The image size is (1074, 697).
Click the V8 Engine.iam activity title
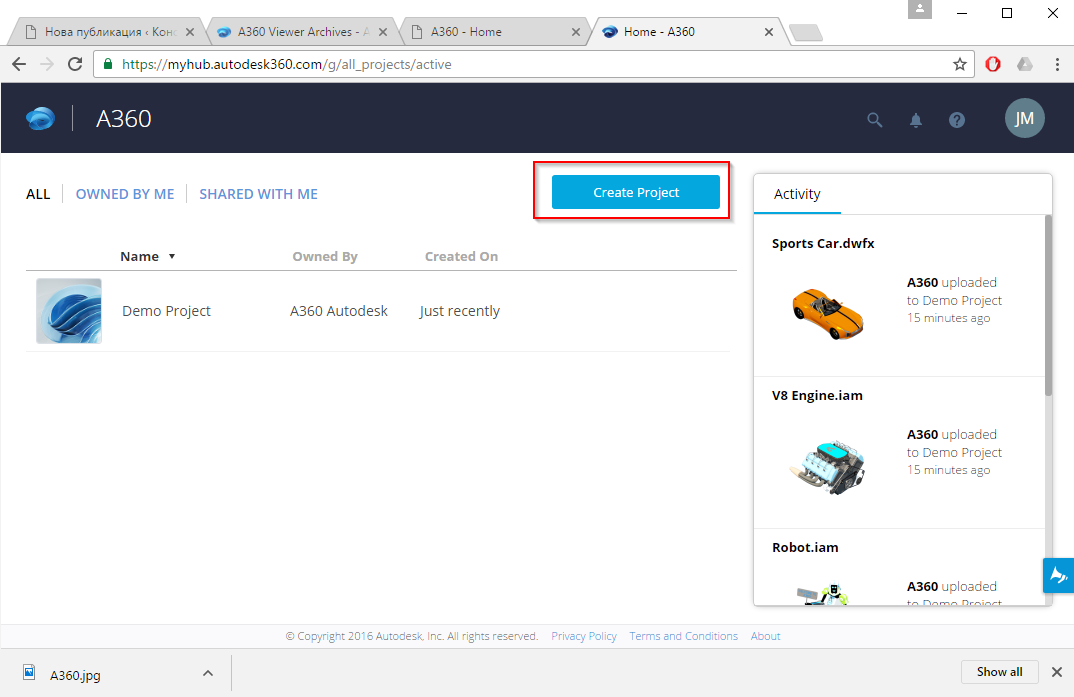click(817, 396)
